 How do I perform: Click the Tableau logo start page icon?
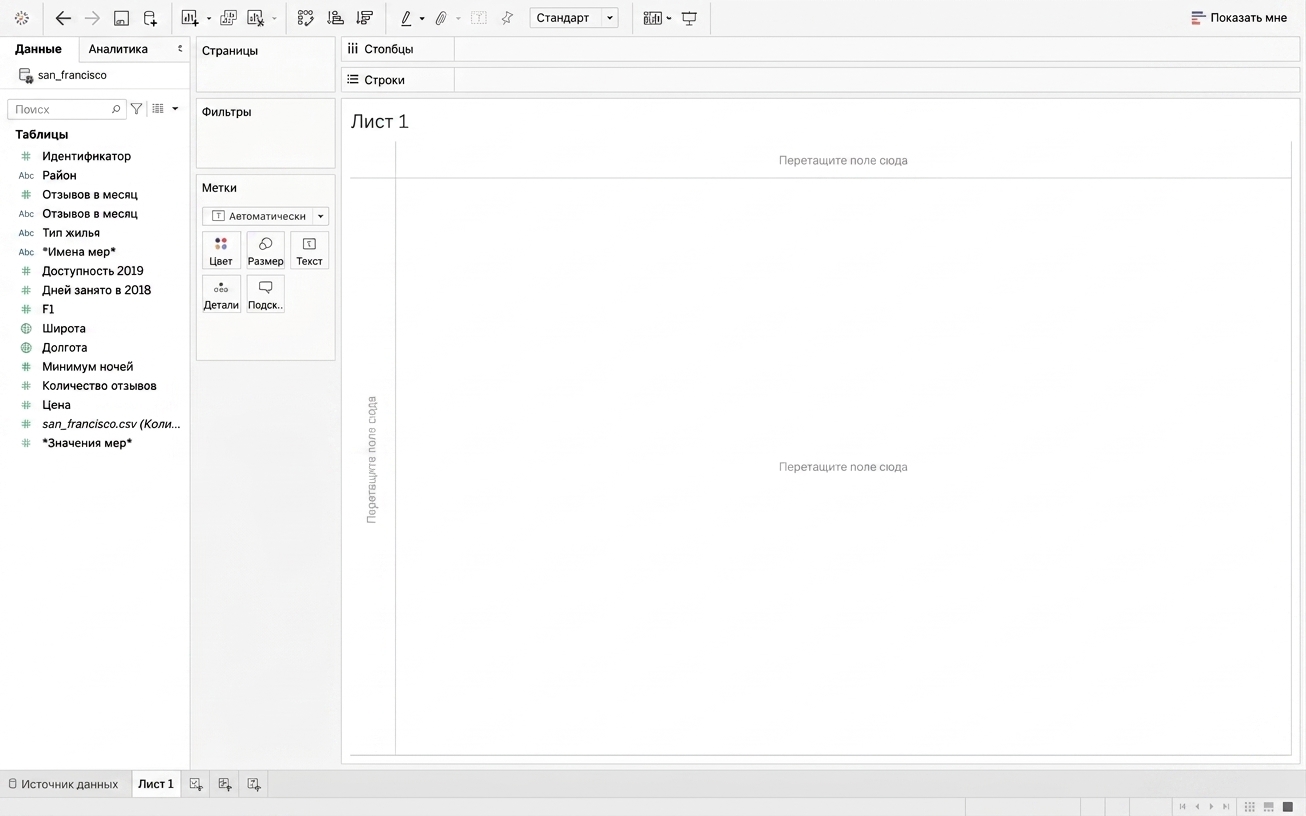click(x=22, y=18)
